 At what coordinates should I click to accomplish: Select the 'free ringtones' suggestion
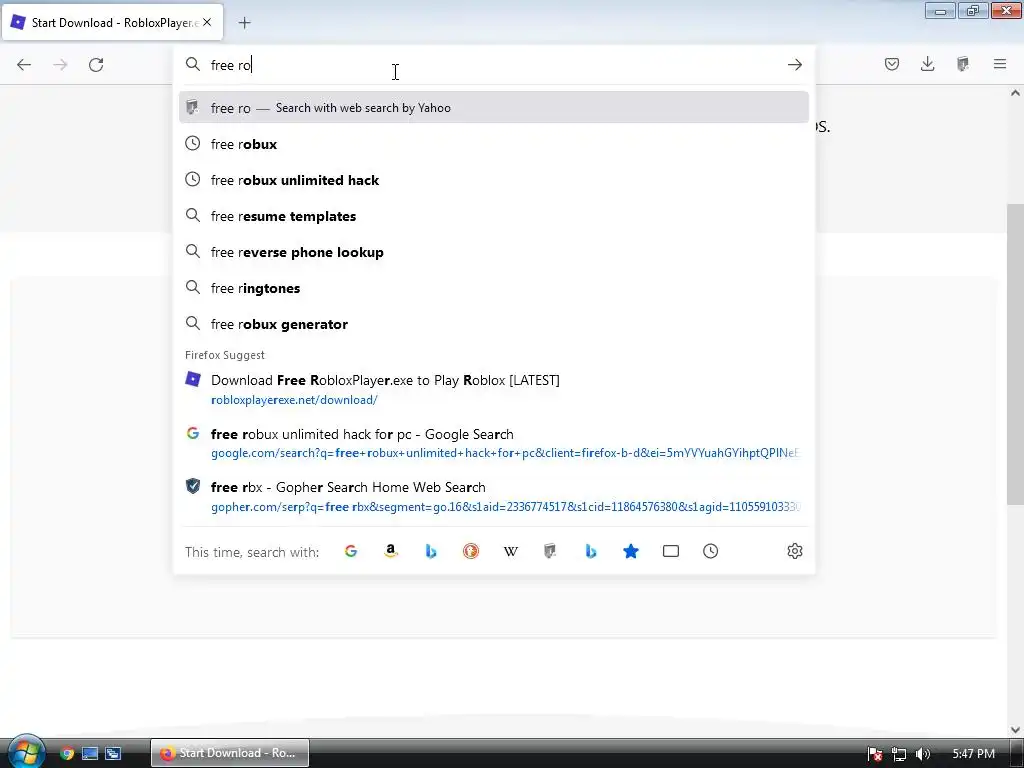[494, 288]
